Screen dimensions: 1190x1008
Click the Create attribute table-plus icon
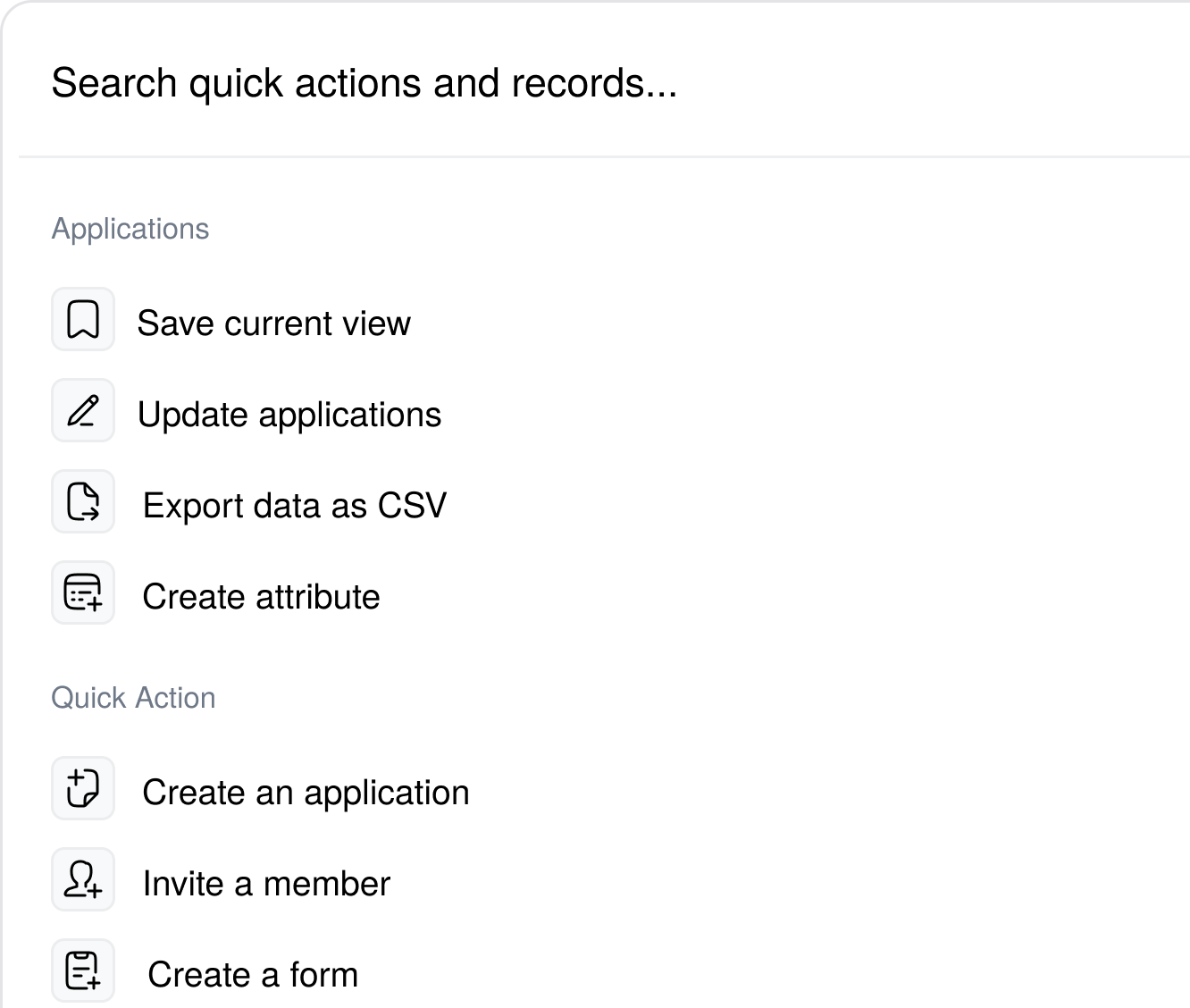click(83, 593)
